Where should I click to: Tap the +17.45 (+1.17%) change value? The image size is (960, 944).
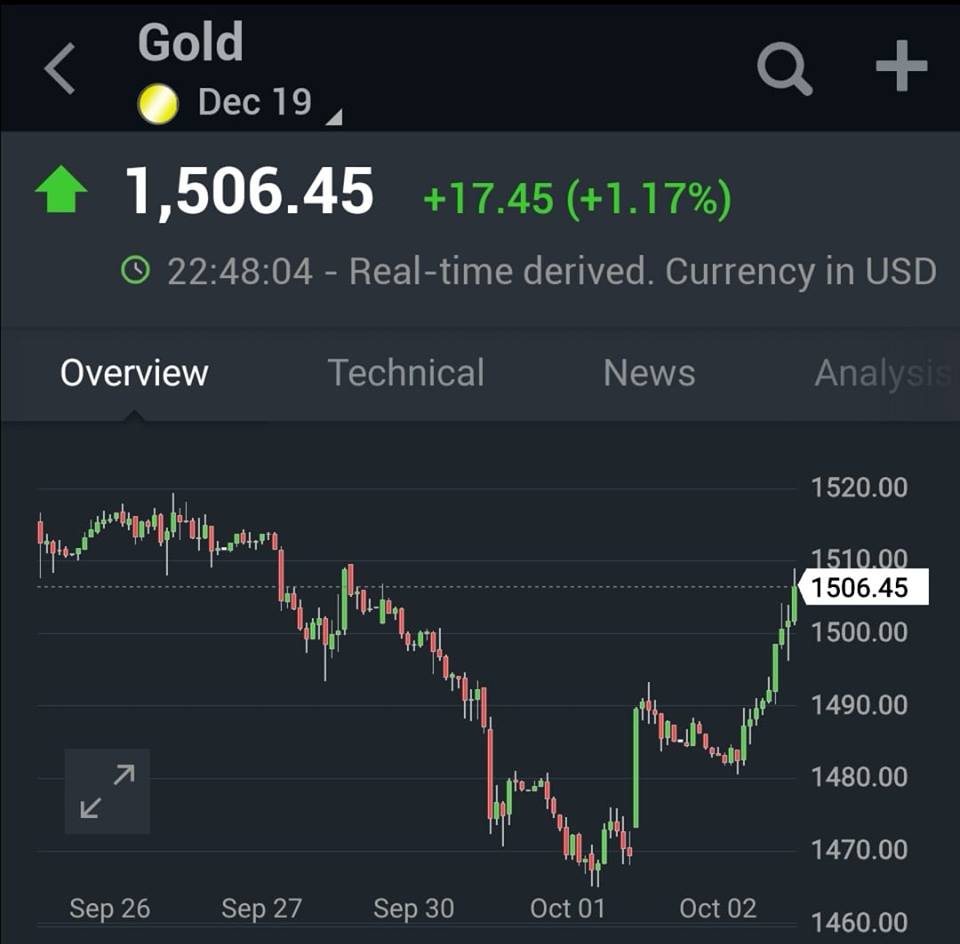(577, 198)
